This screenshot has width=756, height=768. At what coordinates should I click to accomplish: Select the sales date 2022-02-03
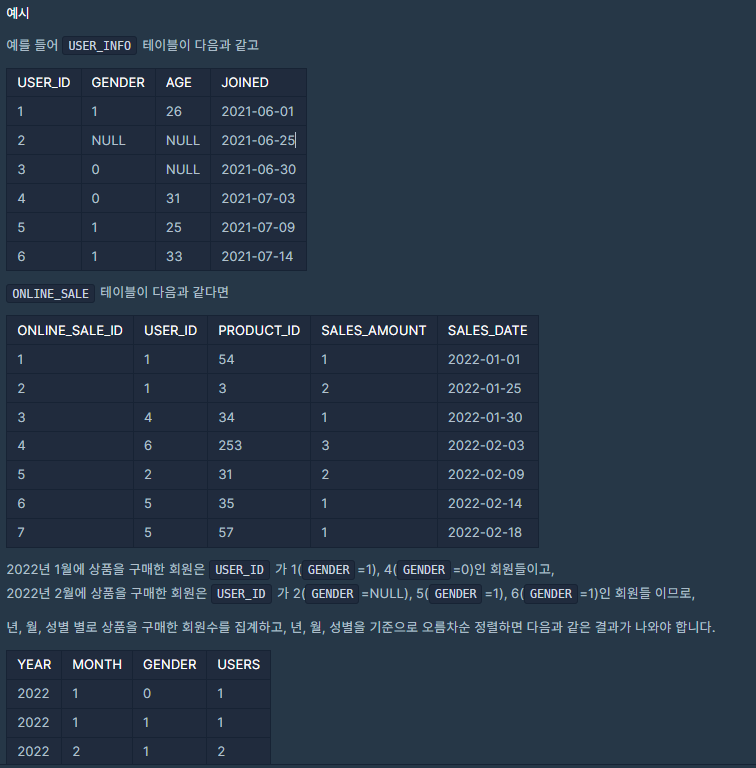pos(486,445)
